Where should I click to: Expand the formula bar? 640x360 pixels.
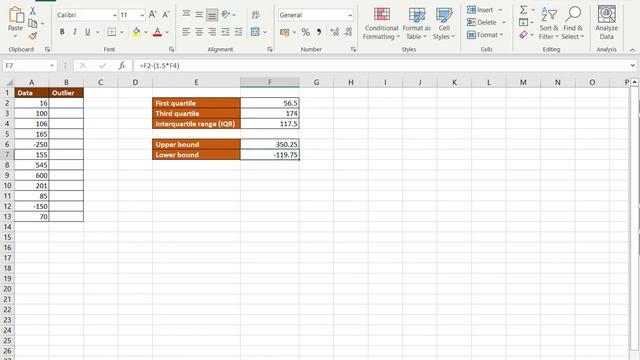[632, 65]
